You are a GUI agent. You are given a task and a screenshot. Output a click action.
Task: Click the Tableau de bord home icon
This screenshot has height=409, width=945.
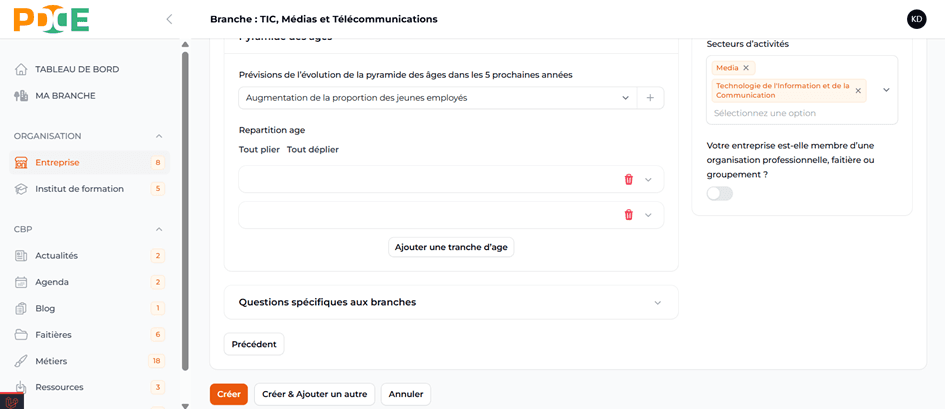[x=21, y=69]
